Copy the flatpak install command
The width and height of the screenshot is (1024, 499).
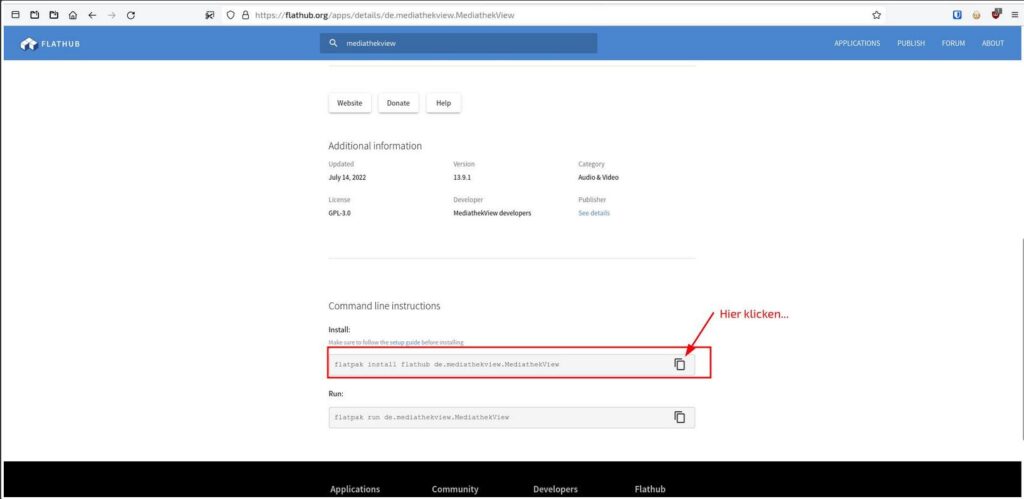click(x=680, y=364)
